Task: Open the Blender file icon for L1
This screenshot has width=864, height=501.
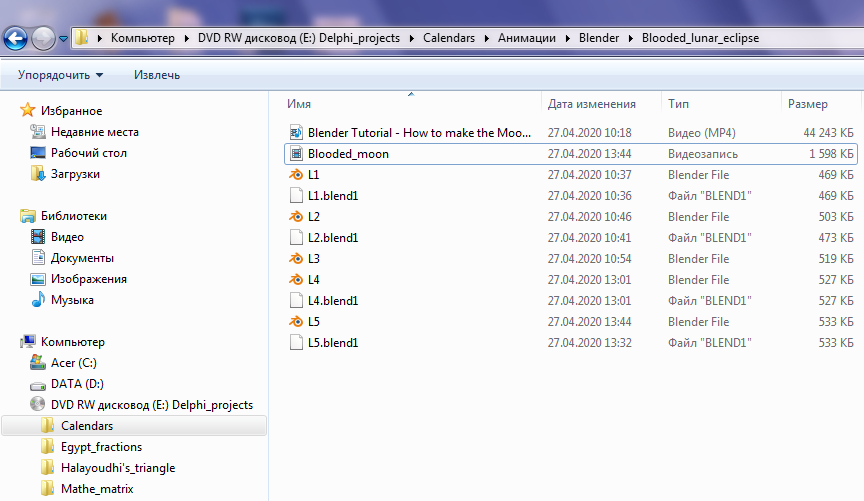Action: click(x=296, y=175)
